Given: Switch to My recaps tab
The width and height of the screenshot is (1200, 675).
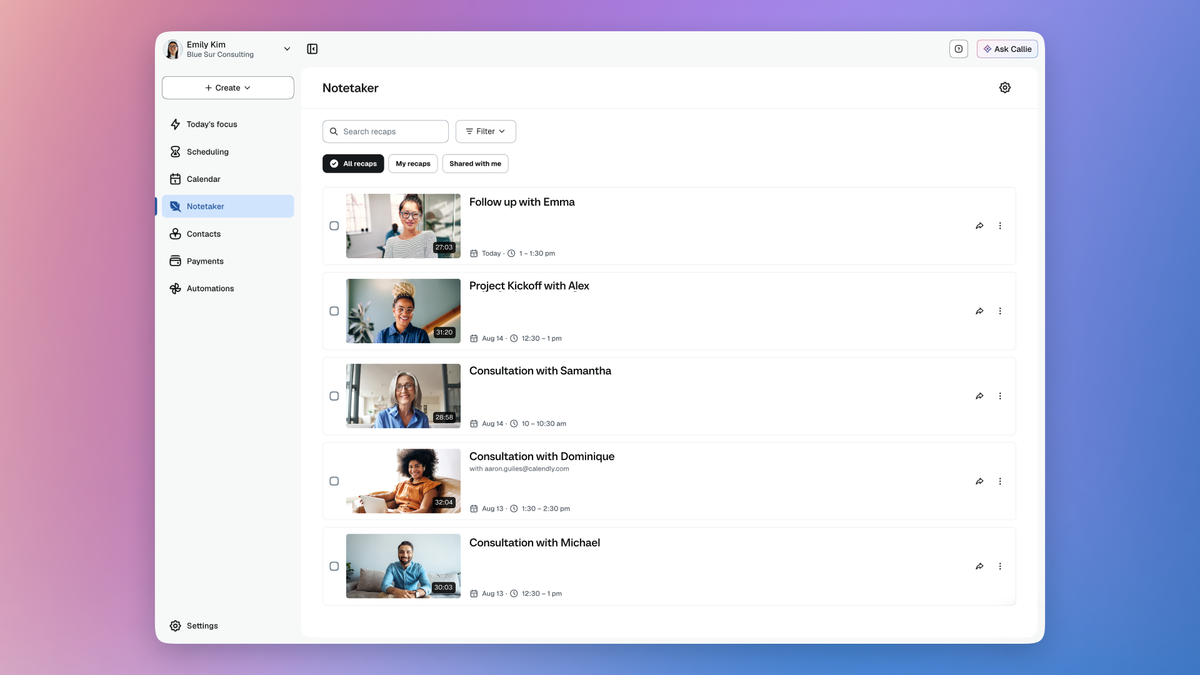Looking at the screenshot, I should pos(413,164).
